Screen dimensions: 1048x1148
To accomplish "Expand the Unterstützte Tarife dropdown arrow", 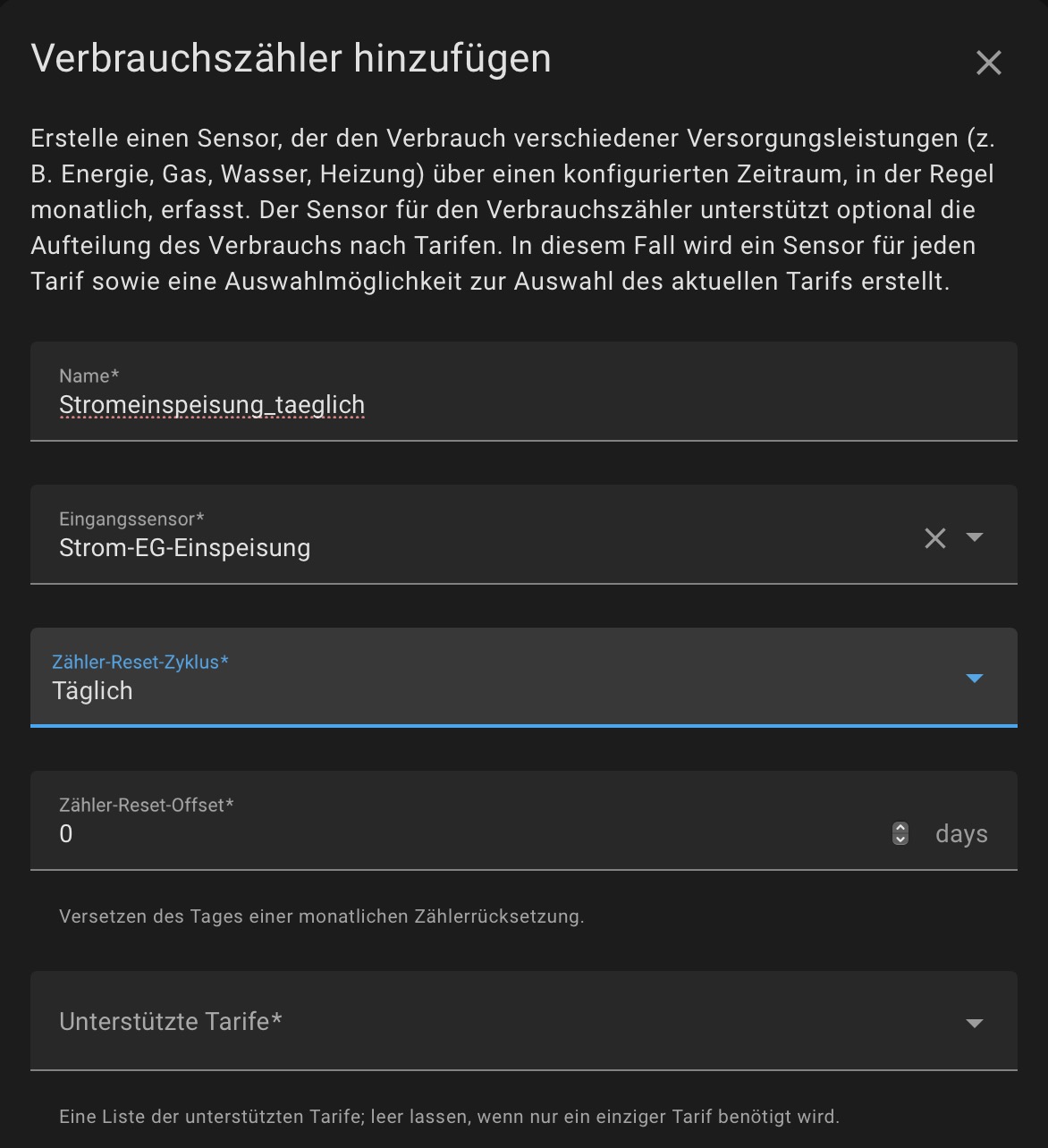I will (x=975, y=1023).
